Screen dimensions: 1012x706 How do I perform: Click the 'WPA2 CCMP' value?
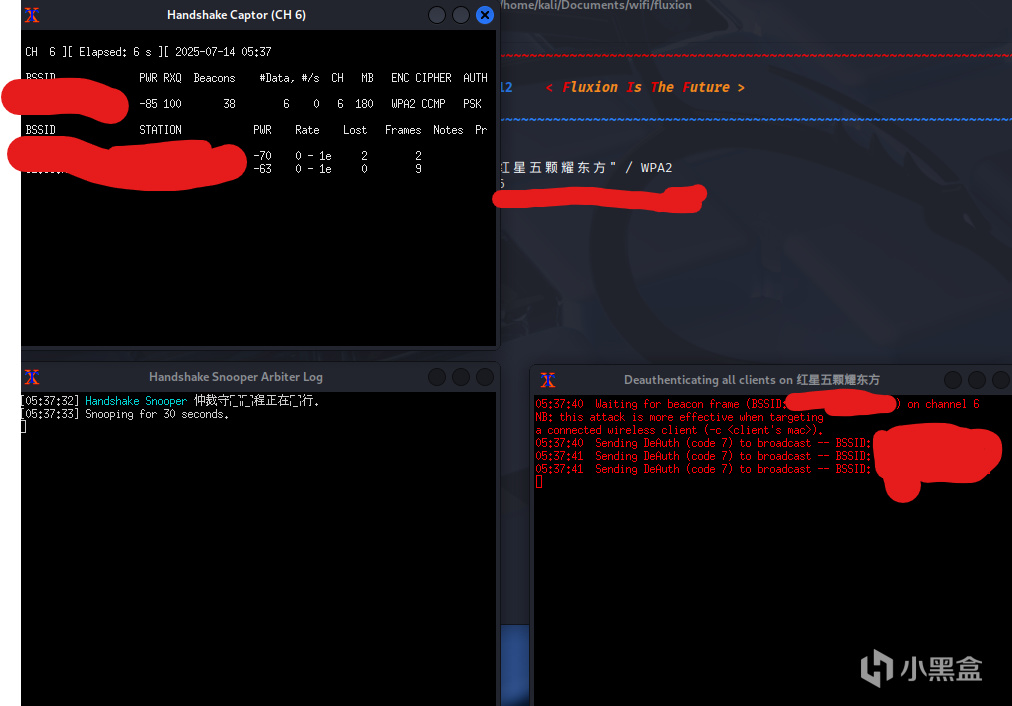[418, 104]
